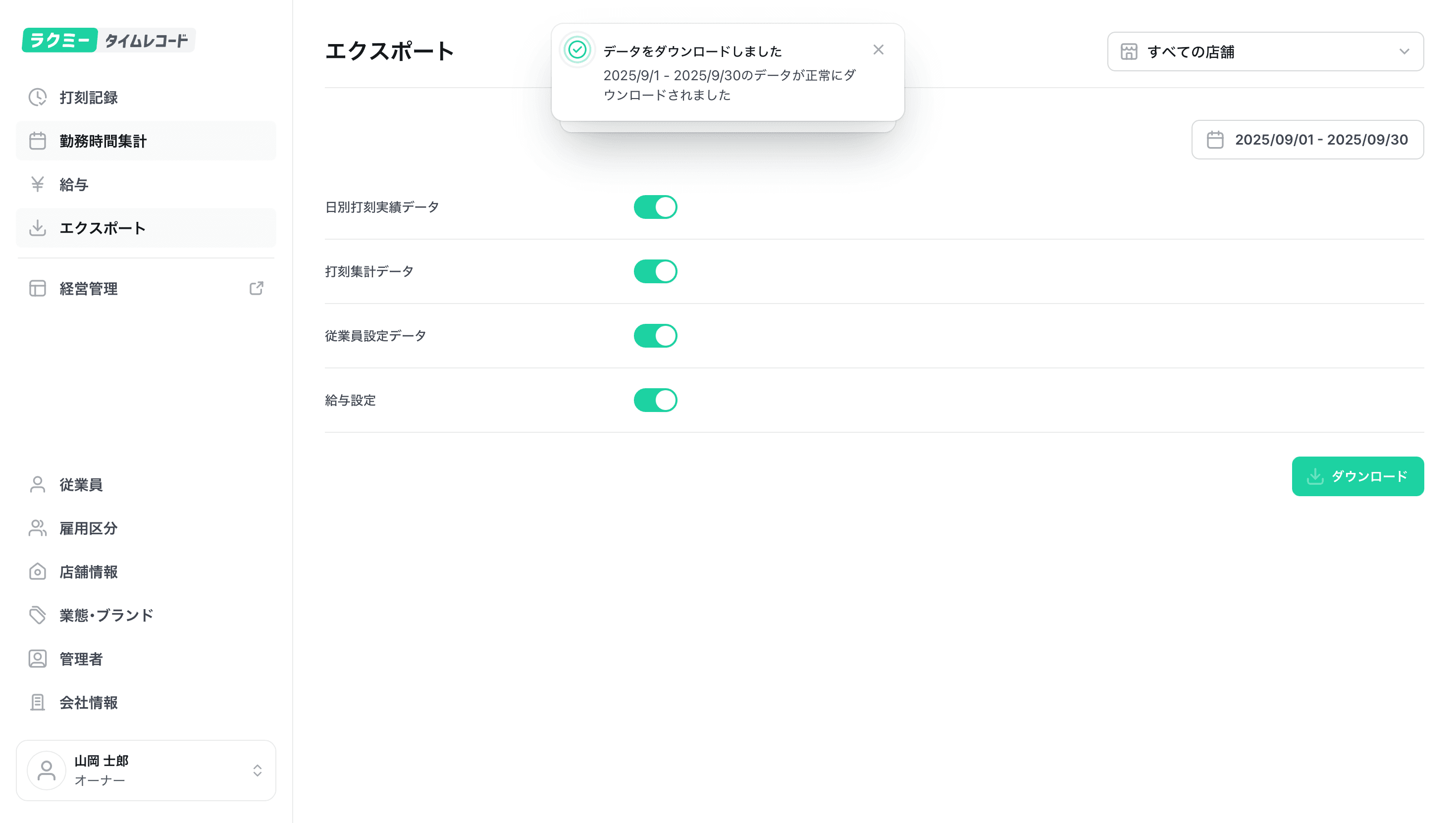Click the green checkmark icon in notification
This screenshot has width=1456, height=823.
[576, 50]
